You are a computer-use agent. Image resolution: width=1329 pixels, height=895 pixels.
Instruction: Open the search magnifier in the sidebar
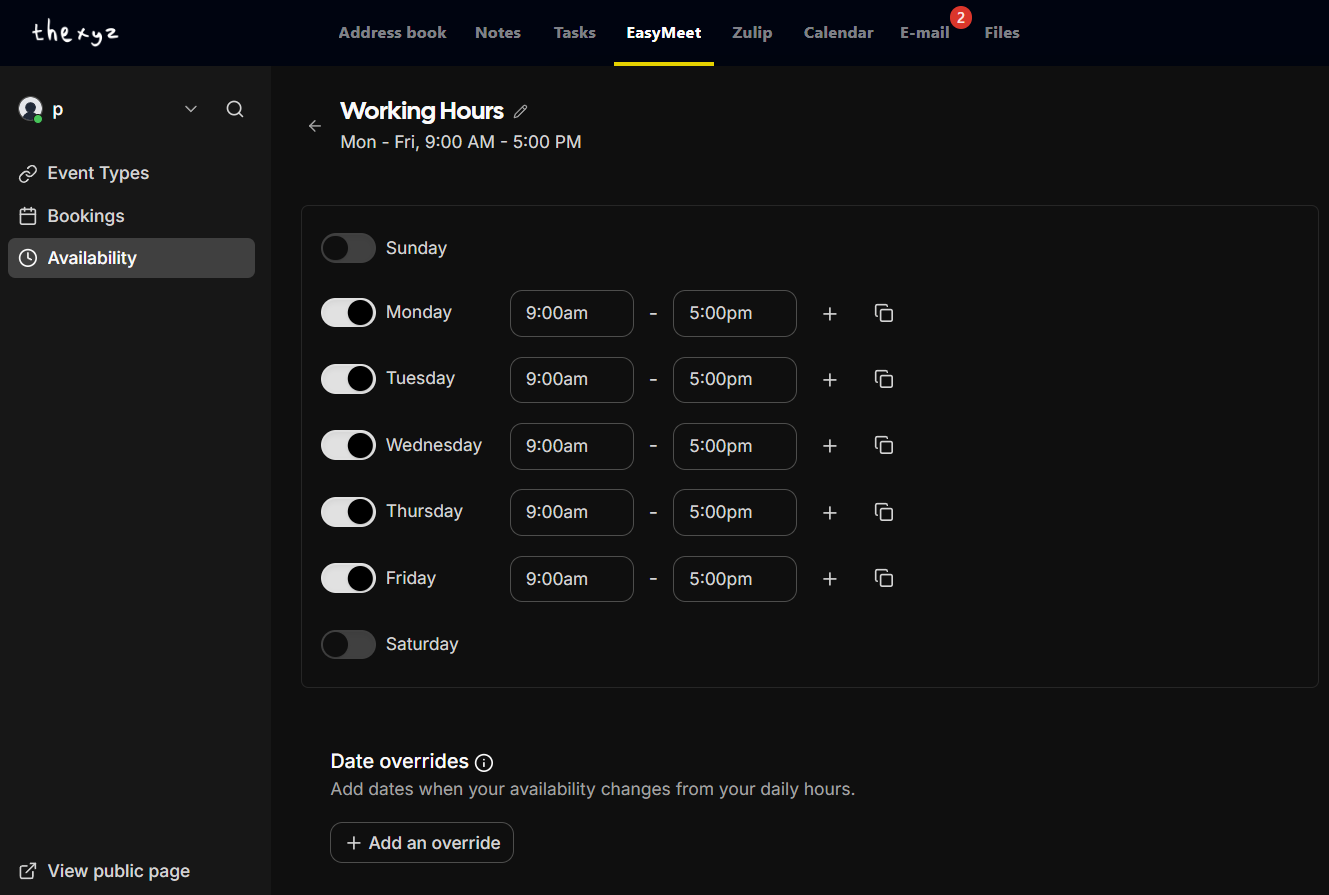tap(235, 109)
